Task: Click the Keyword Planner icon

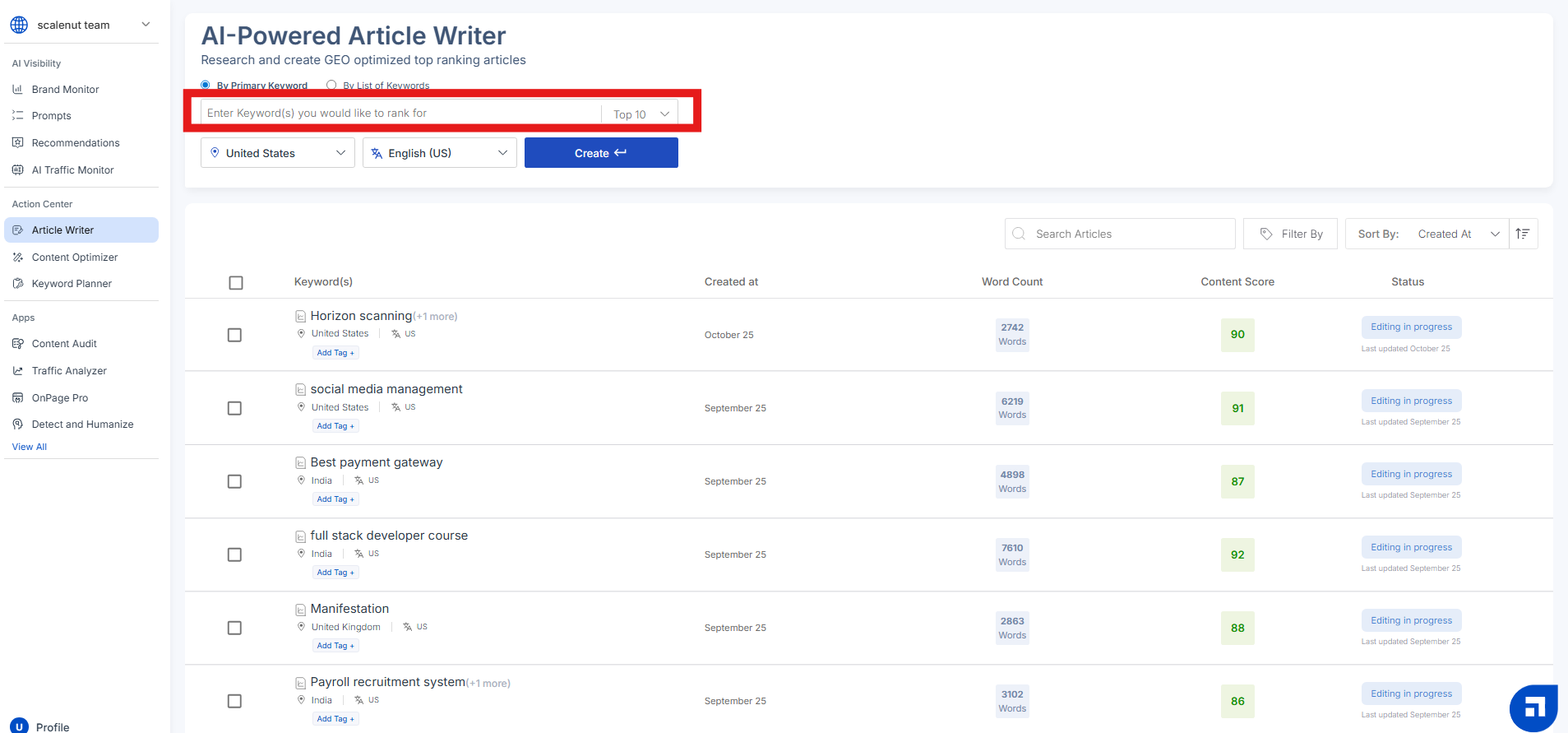Action: pos(18,284)
